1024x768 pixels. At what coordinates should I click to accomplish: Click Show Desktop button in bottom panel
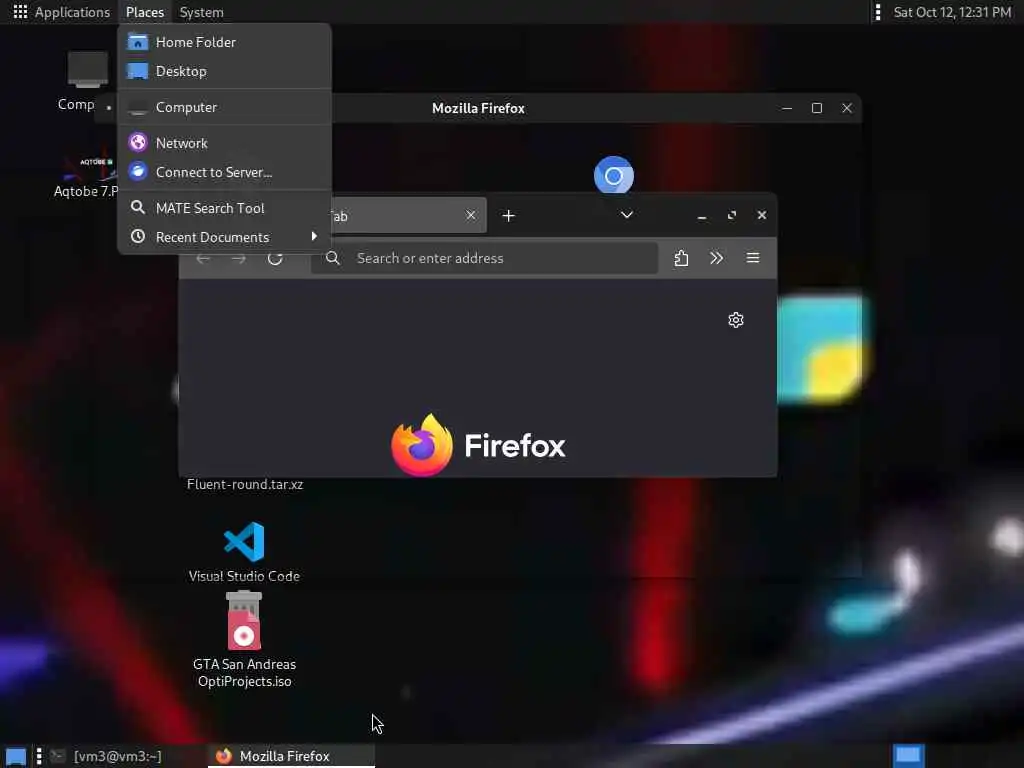pos(16,756)
